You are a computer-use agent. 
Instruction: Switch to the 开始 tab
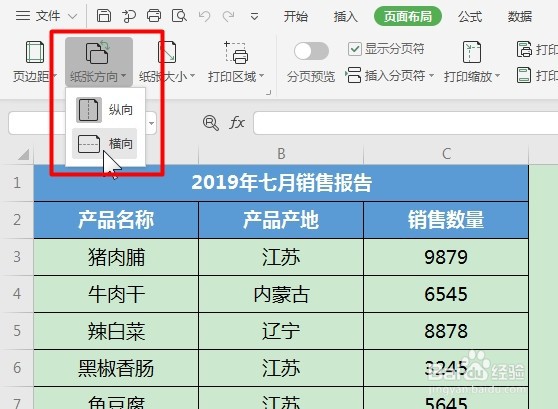pos(296,16)
